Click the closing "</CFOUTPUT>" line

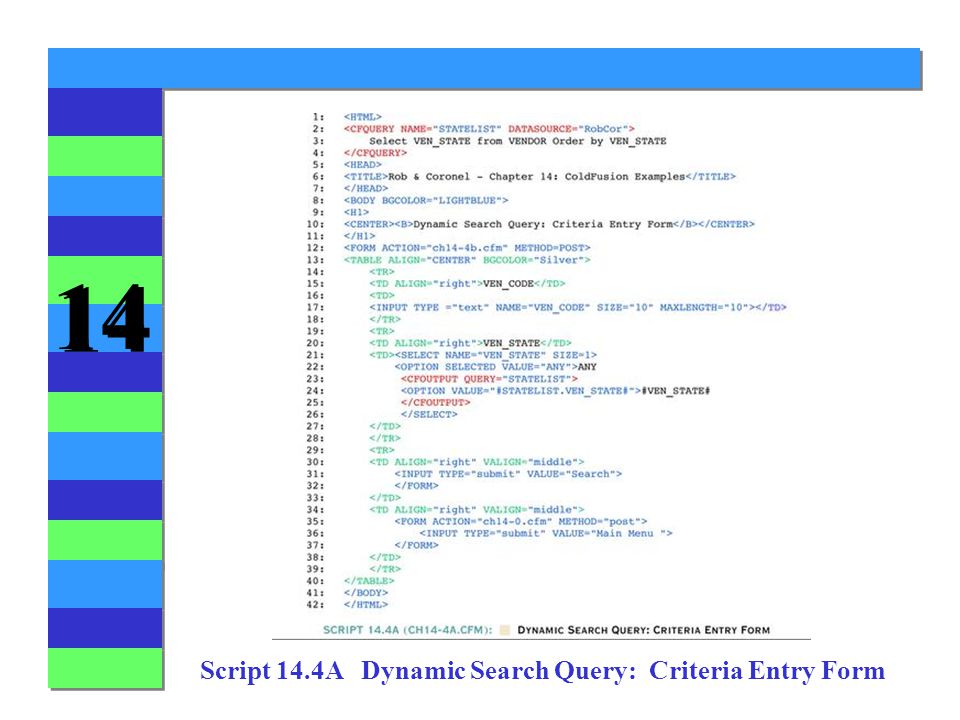435,402
